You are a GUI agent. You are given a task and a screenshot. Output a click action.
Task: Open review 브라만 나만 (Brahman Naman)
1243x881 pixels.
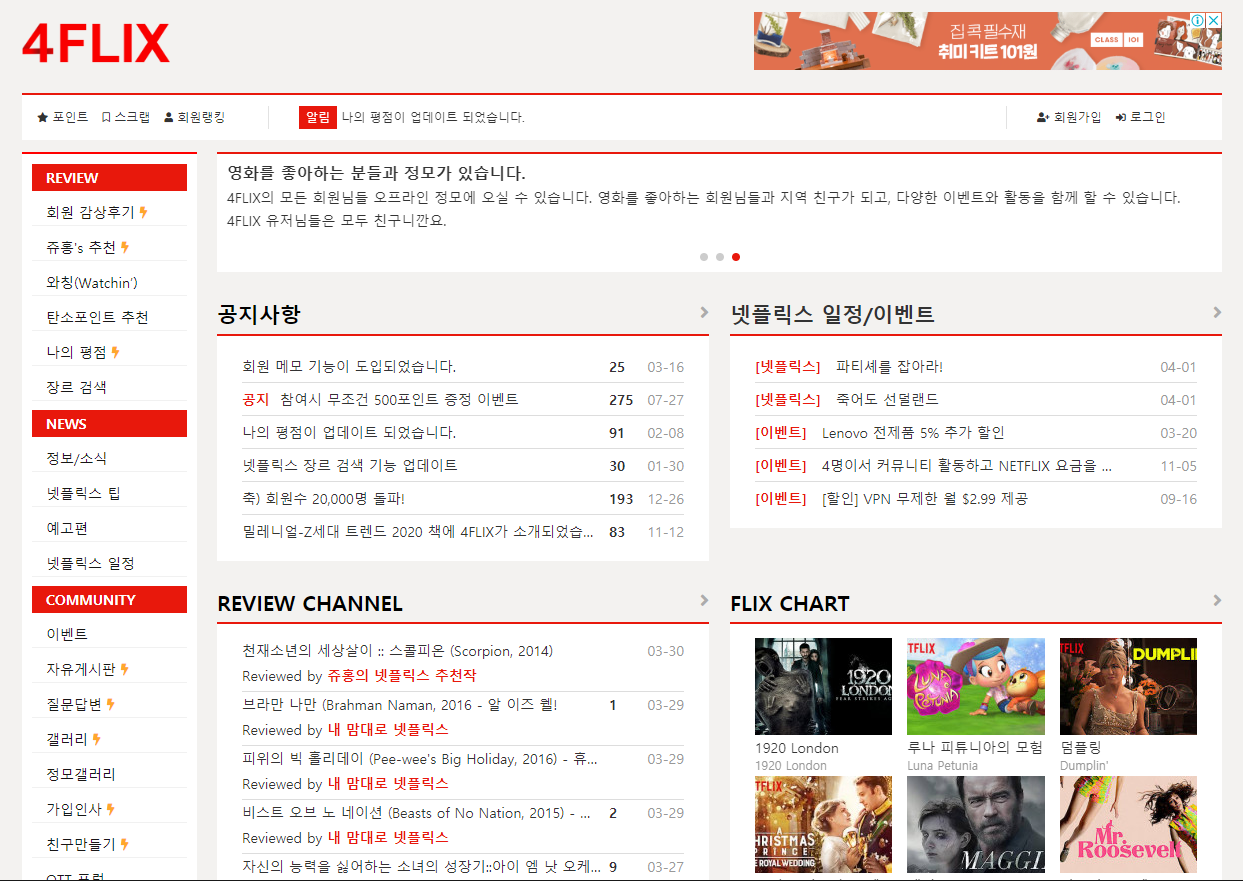pyautogui.click(x=400, y=705)
